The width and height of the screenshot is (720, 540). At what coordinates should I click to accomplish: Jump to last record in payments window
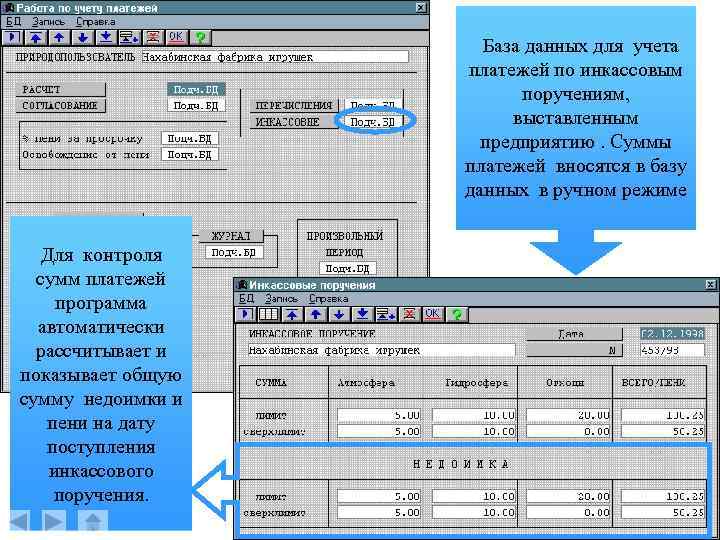(107, 38)
